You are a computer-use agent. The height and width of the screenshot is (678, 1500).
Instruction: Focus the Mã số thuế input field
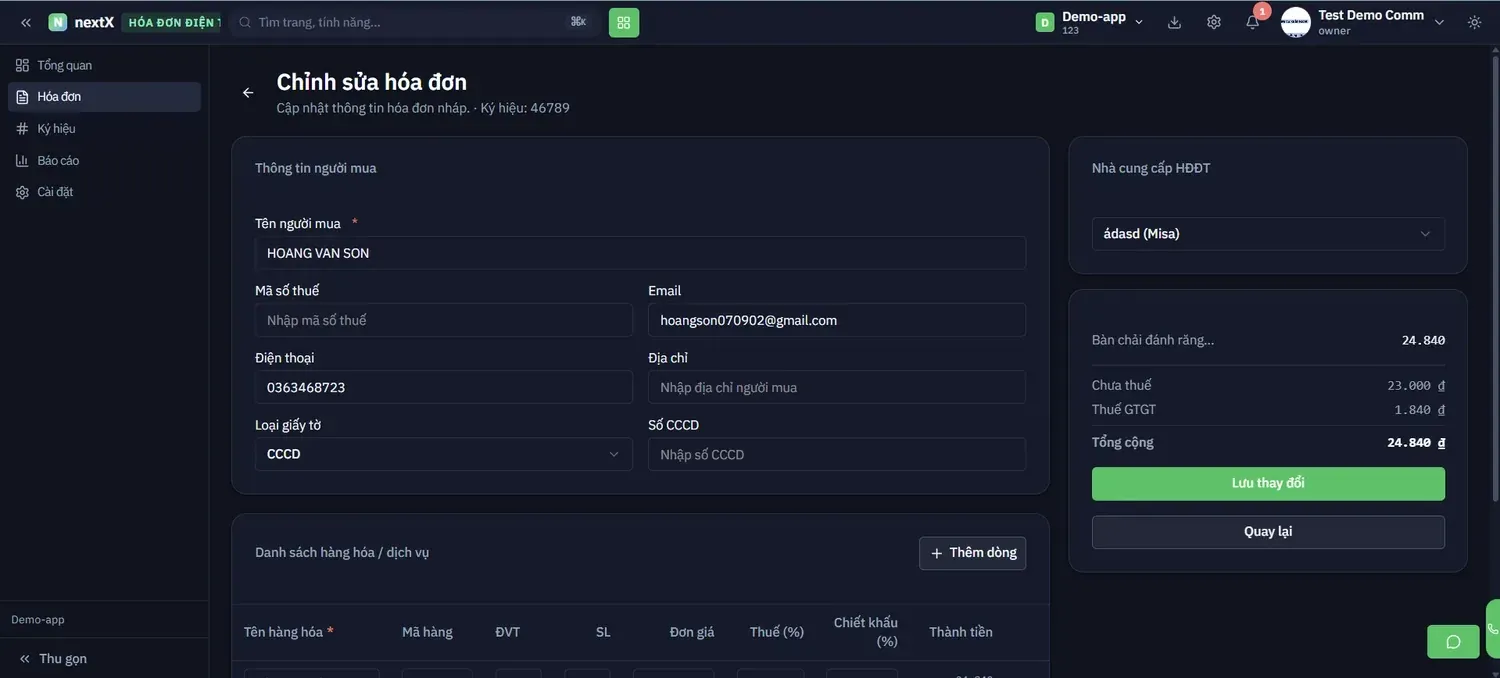point(444,320)
